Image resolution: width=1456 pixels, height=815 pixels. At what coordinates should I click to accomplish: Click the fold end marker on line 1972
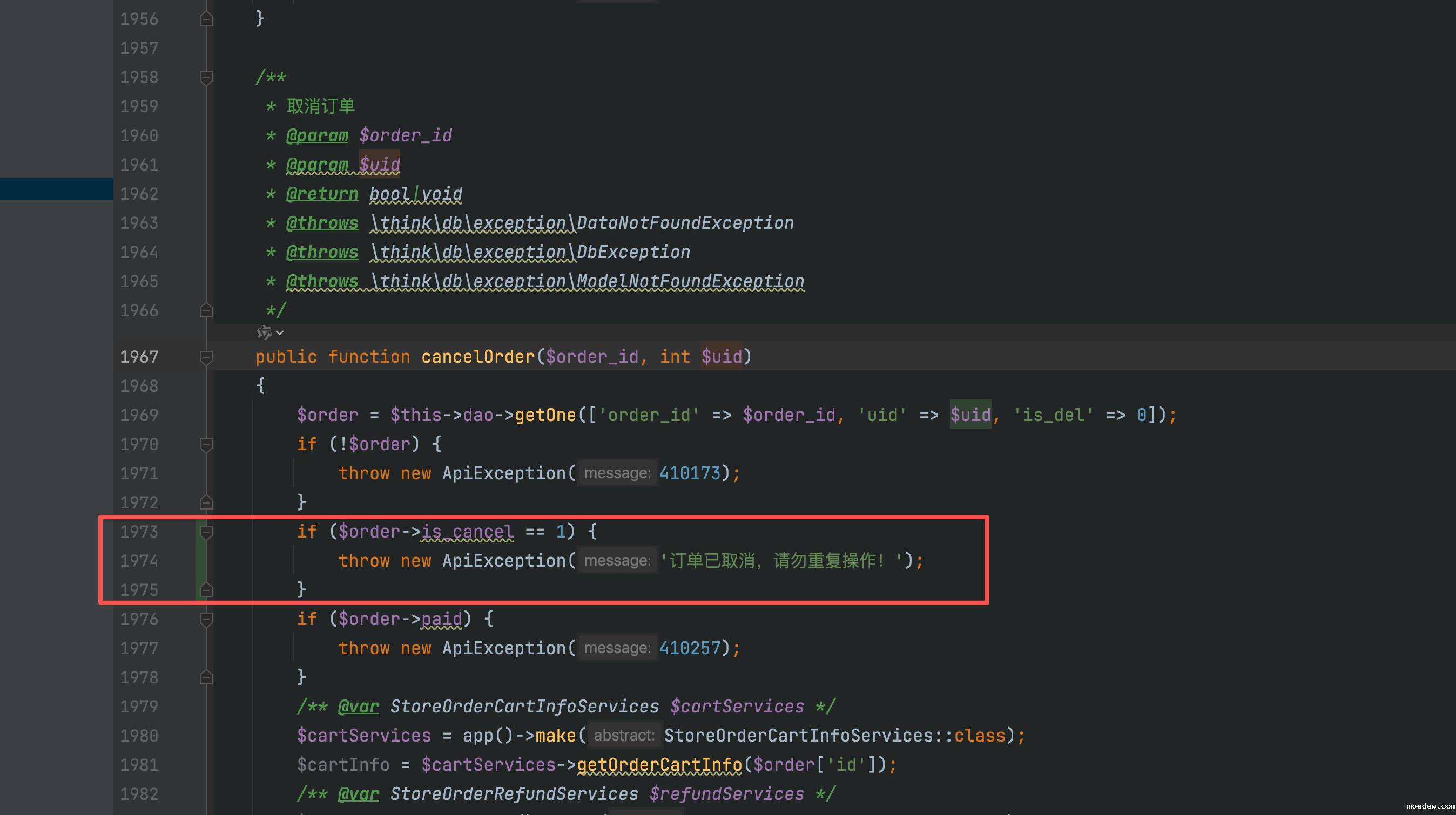(206, 502)
